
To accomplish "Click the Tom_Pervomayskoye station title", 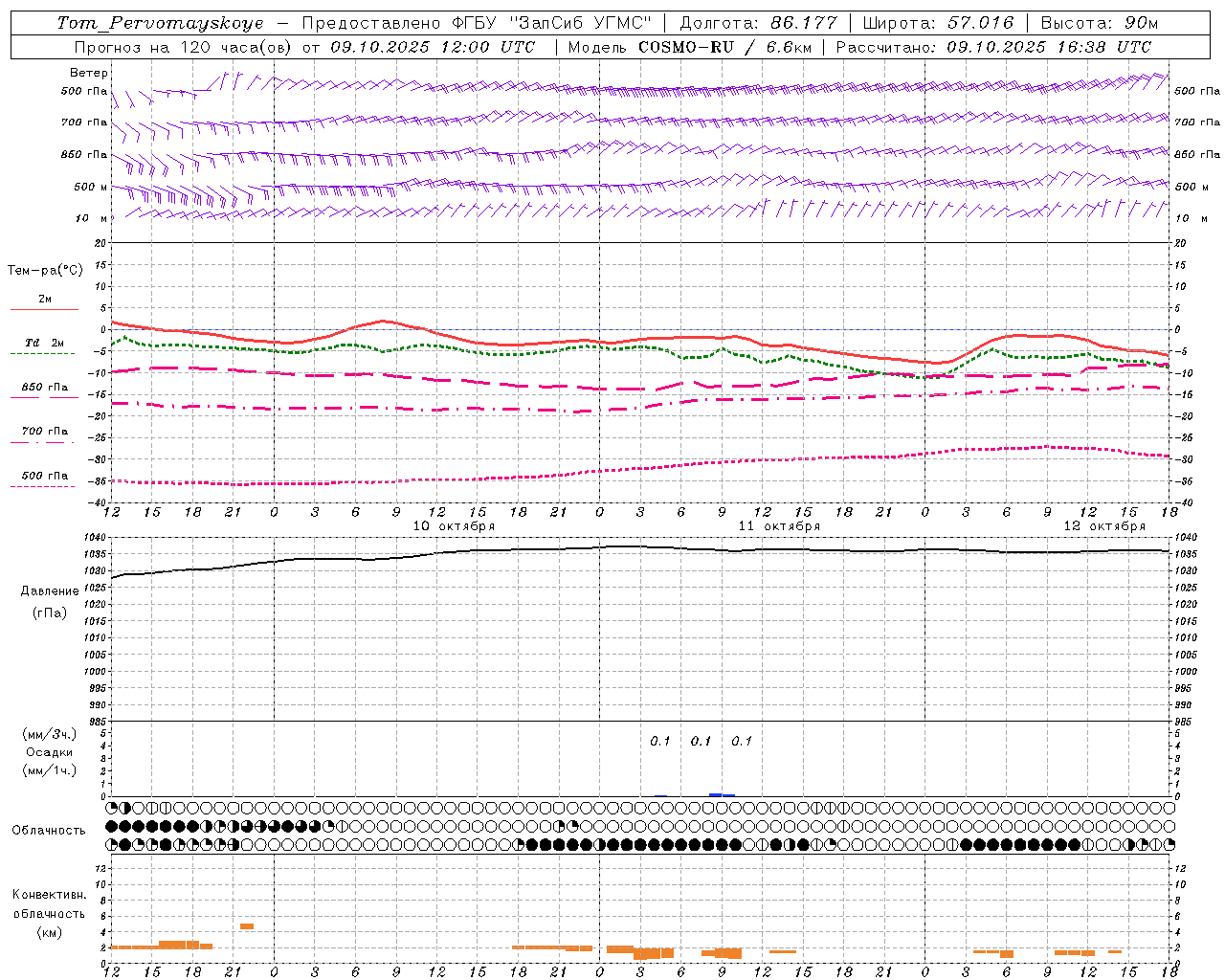I will (x=160, y=23).
